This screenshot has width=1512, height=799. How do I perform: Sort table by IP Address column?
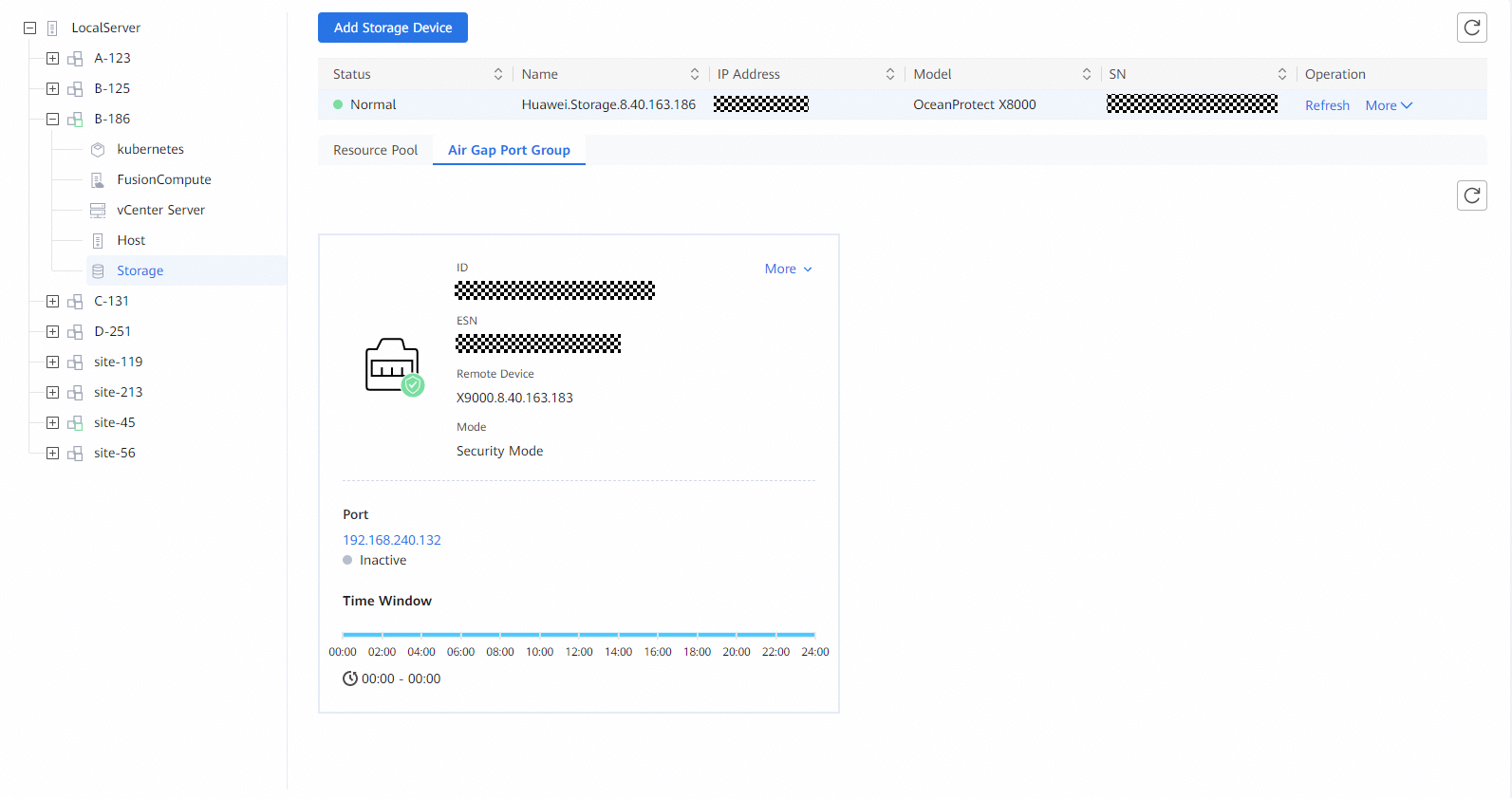click(890, 74)
